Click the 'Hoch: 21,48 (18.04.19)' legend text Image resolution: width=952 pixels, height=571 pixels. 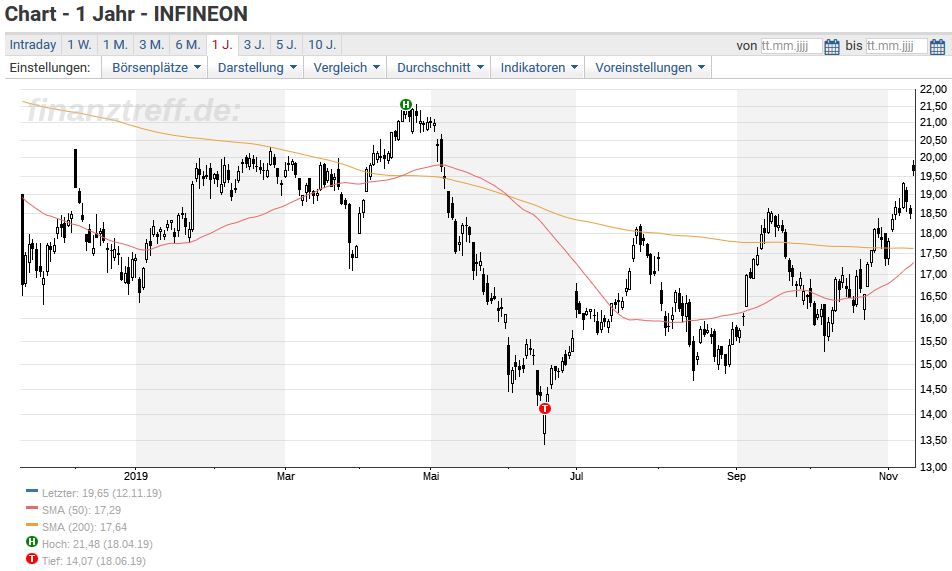(97, 544)
